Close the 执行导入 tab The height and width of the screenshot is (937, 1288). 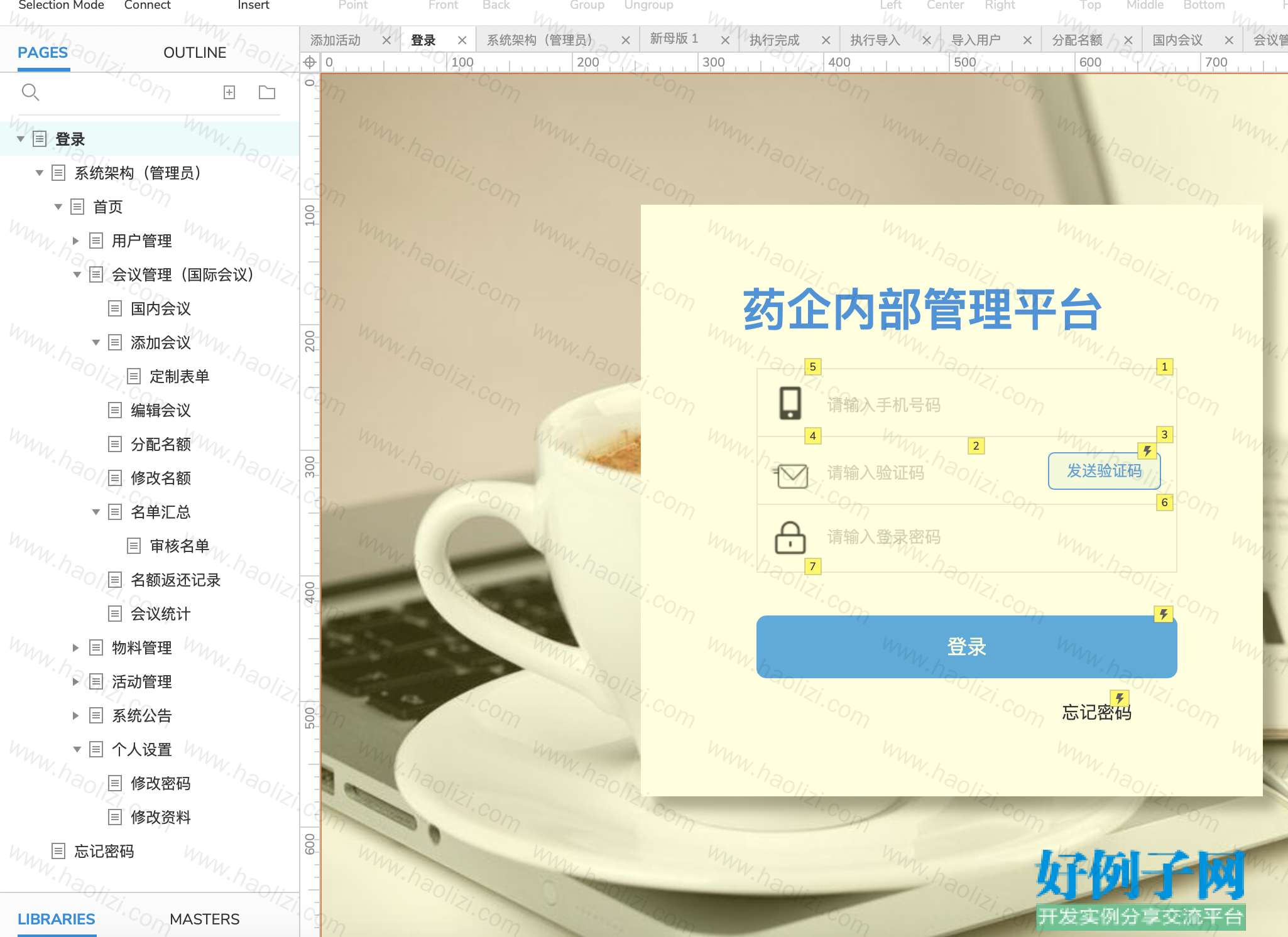tap(926, 40)
